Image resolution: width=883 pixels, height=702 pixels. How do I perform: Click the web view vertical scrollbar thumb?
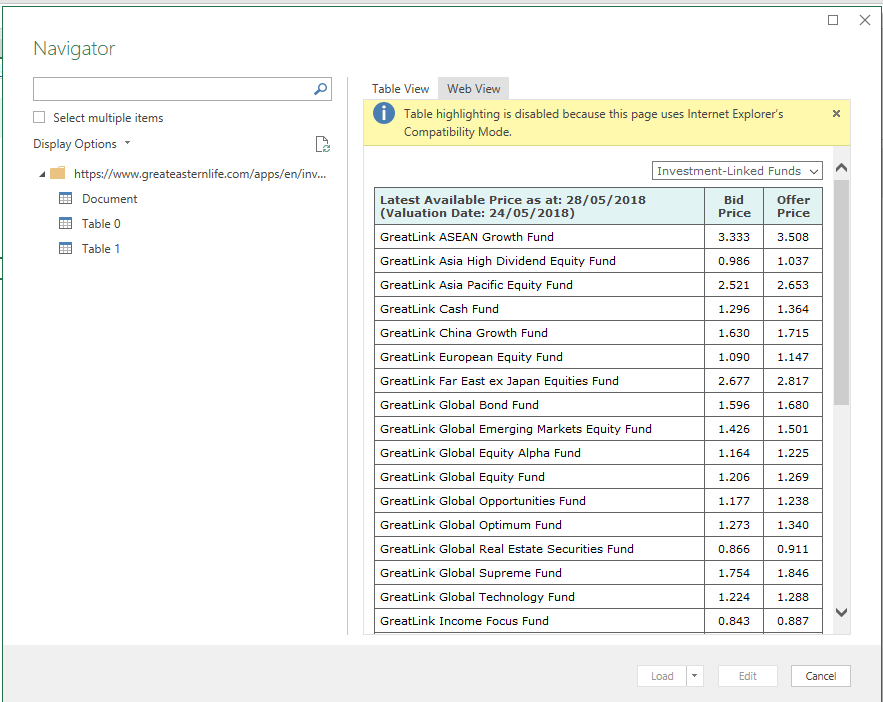(841, 292)
